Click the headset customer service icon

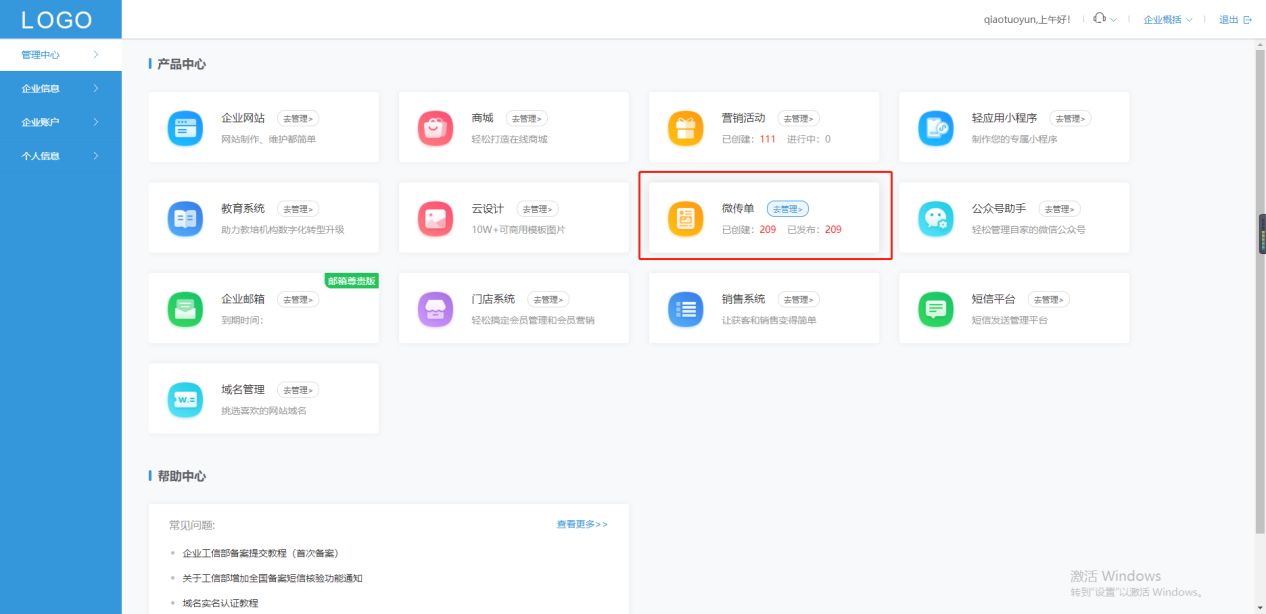[x=1098, y=17]
